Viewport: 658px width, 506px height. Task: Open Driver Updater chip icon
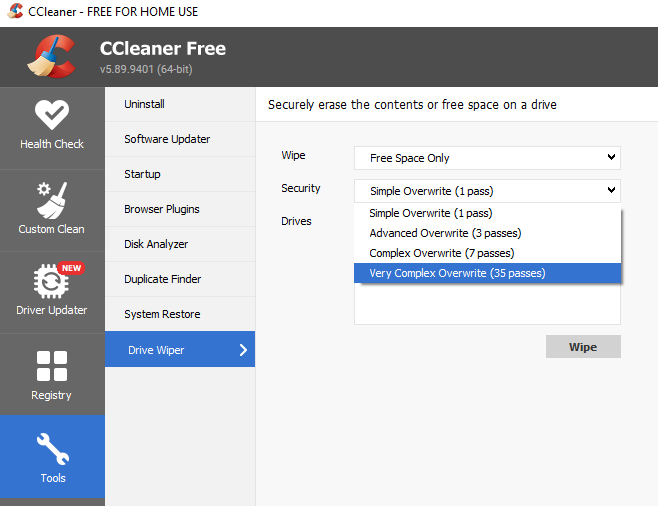(51, 281)
